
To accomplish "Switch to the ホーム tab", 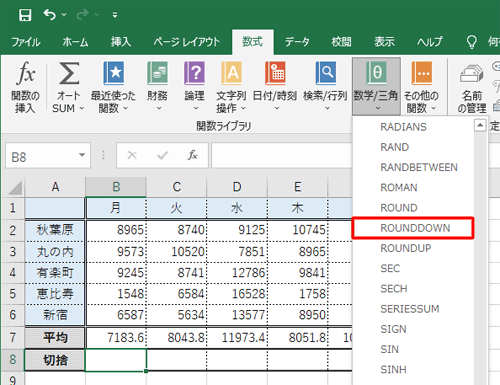I will (75, 42).
